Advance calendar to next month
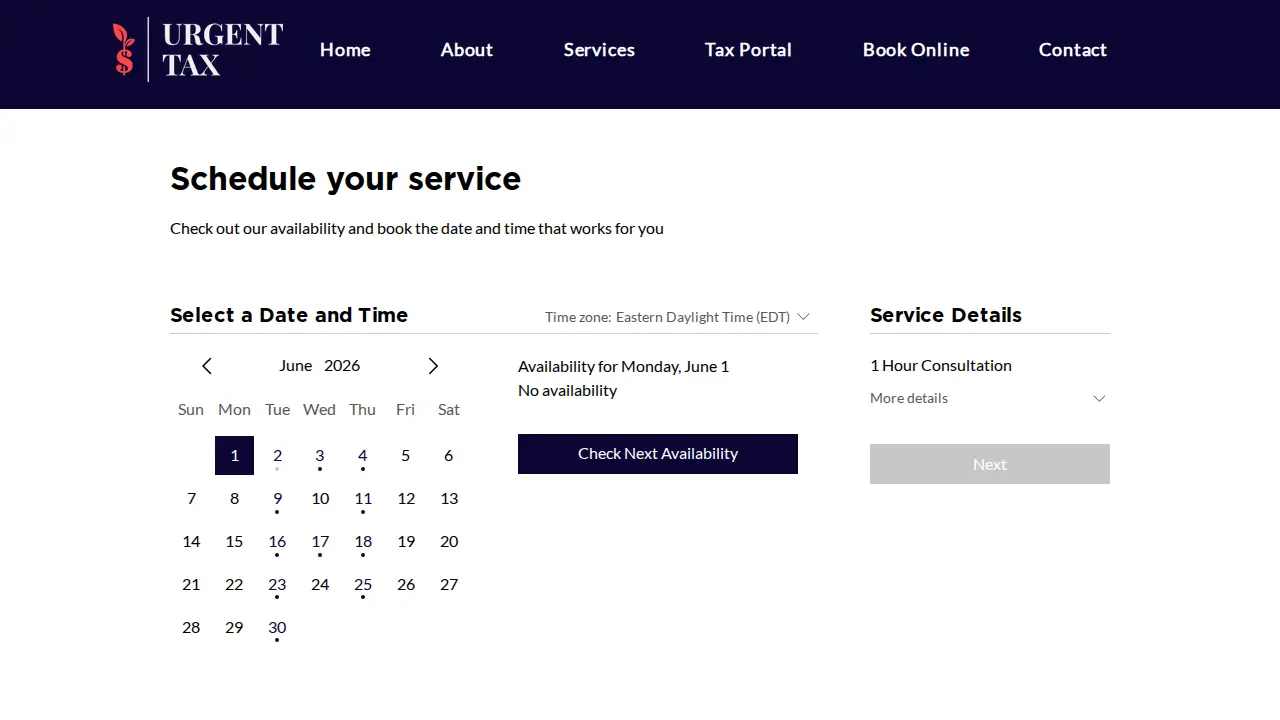This screenshot has width=1280, height=720. point(433,366)
